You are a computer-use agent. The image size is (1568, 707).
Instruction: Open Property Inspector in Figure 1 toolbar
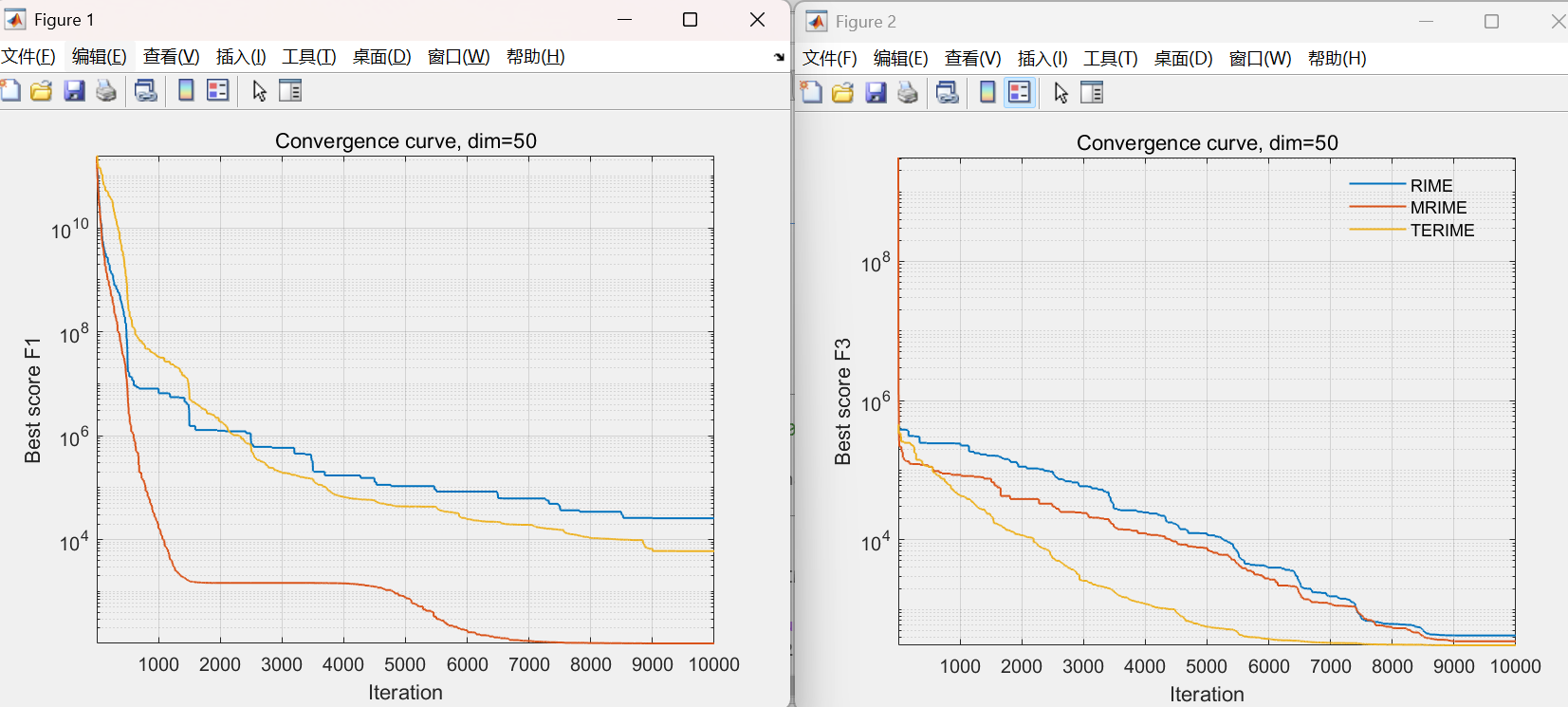290,91
